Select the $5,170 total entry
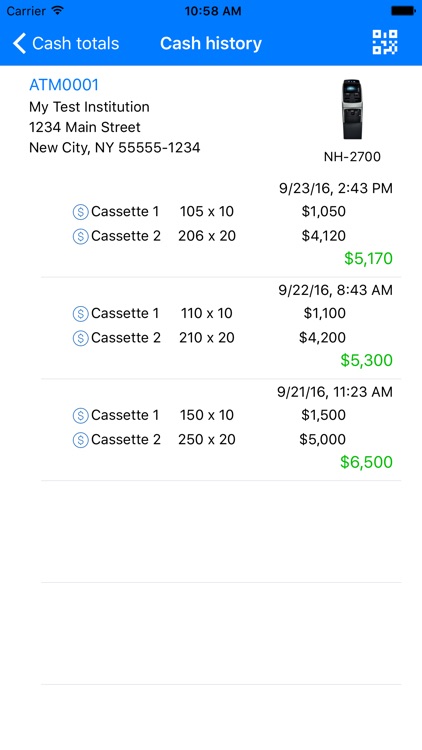Screen dimensions: 422x750 point(368,258)
